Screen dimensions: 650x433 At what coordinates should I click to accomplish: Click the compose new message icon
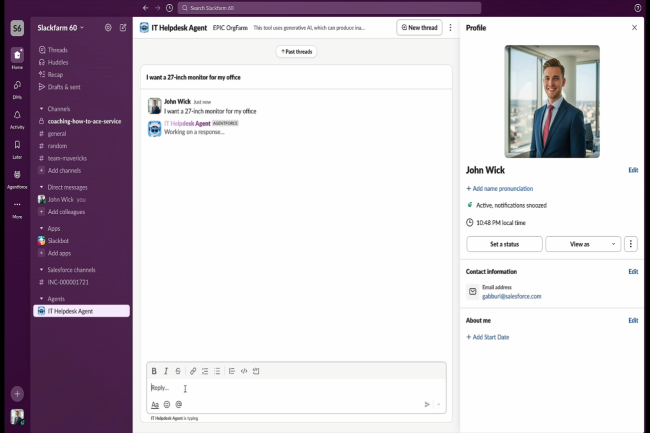(123, 28)
